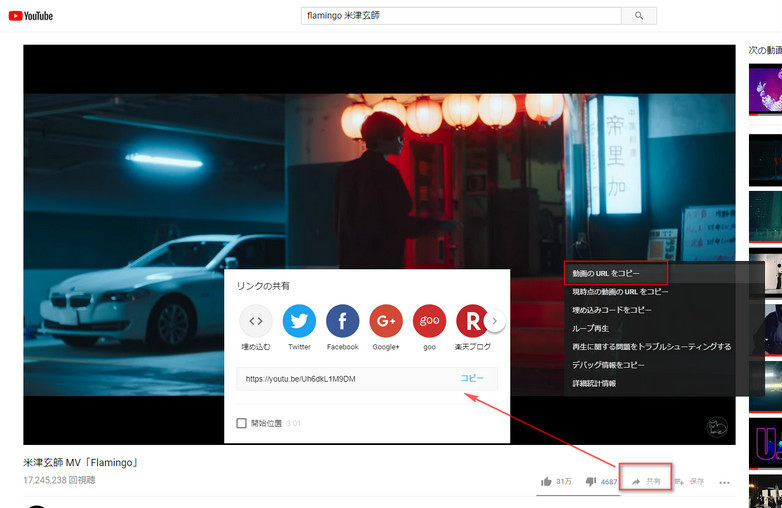Open 詳細統計情報 from the context menu
This screenshot has height=508, width=782.
(x=594, y=383)
